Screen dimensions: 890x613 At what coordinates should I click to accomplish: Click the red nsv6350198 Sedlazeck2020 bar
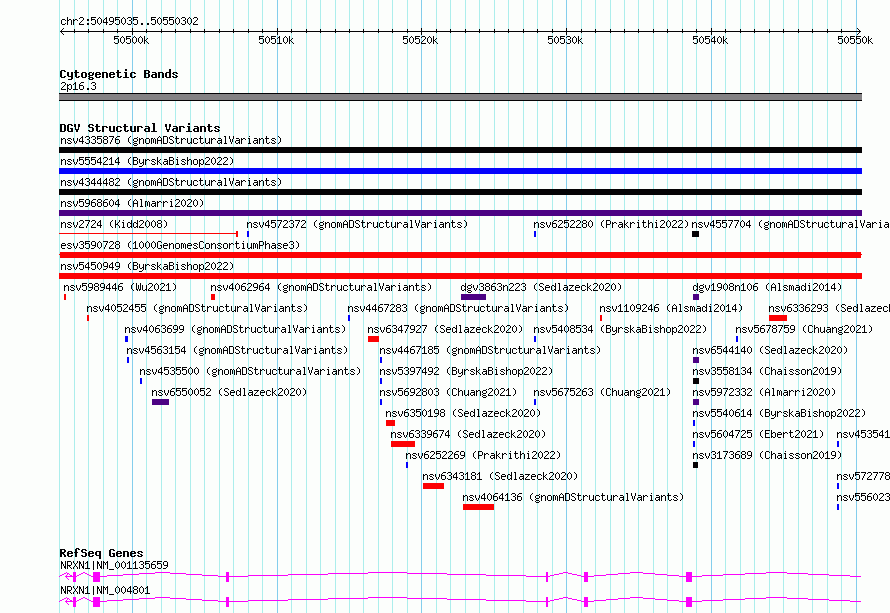[391, 423]
